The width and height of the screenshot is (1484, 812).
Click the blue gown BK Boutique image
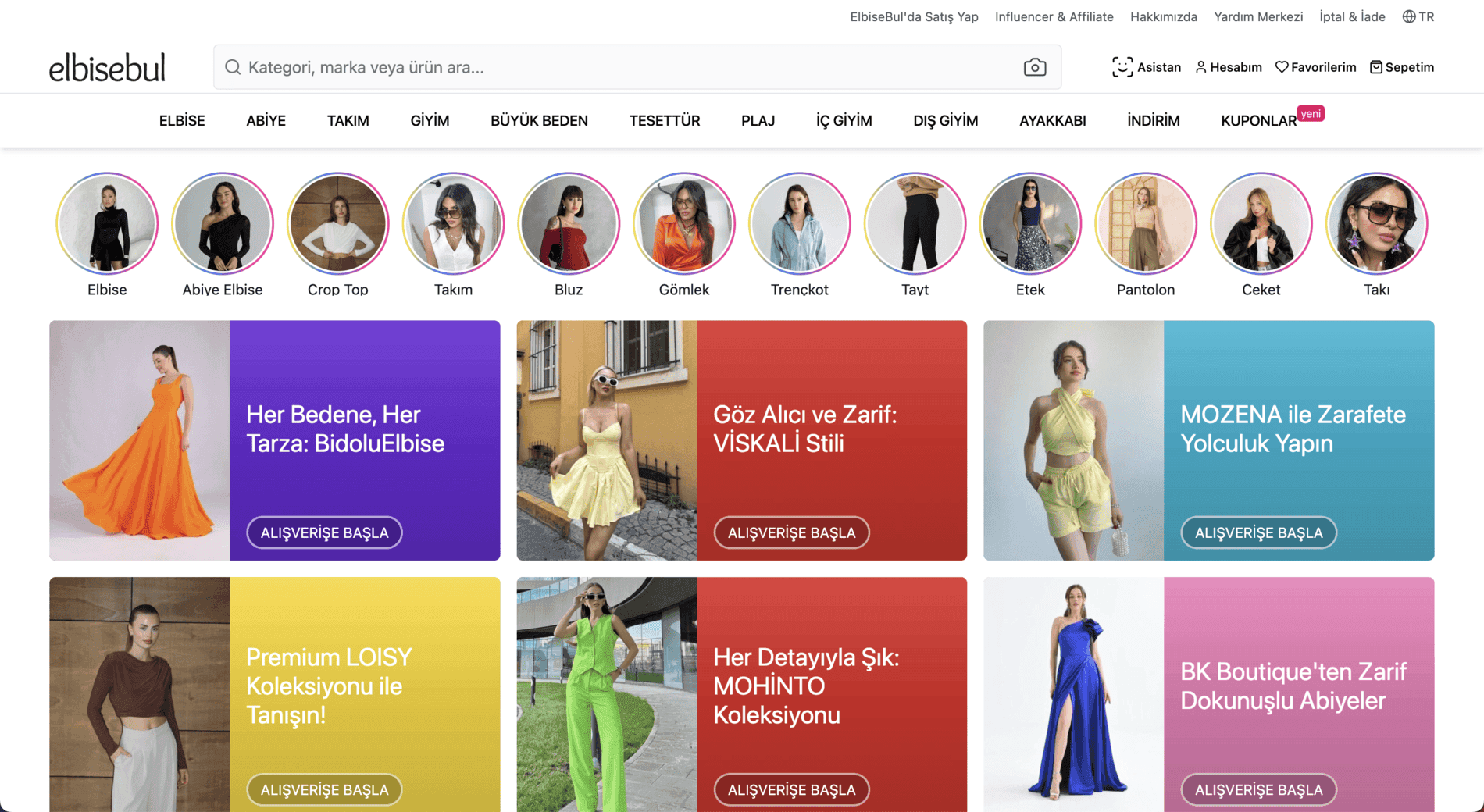1074,695
